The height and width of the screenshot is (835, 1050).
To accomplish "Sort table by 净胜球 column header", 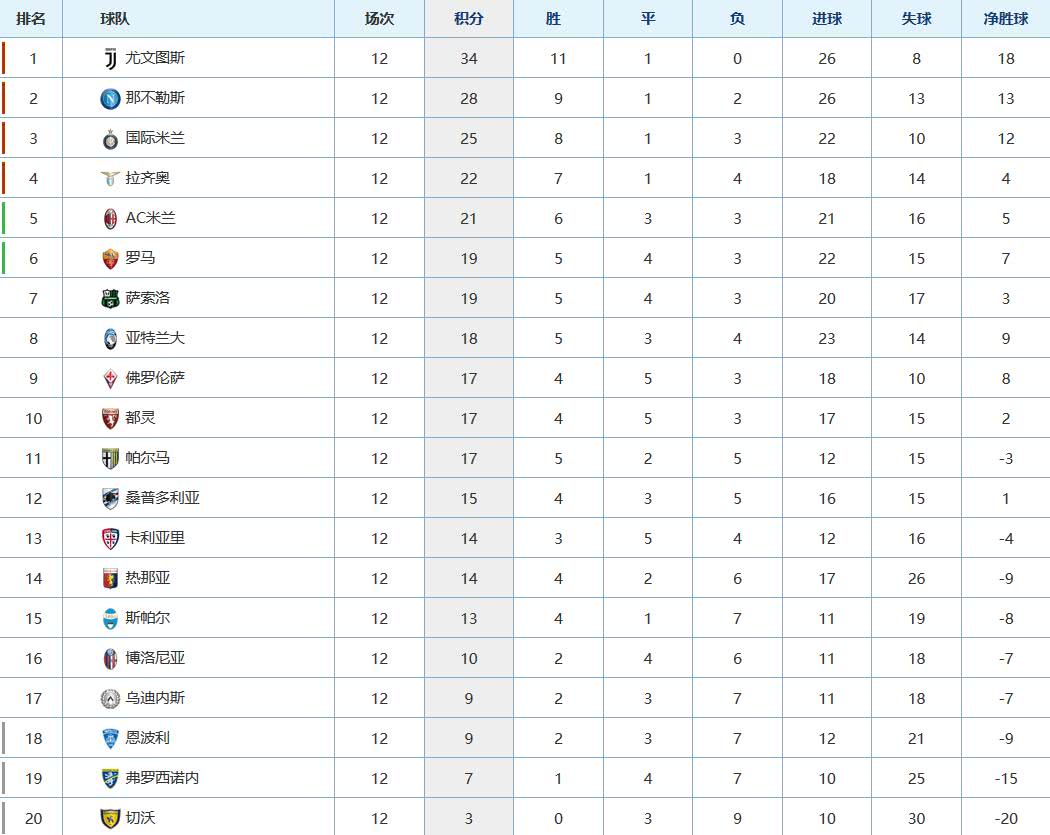I will click(1006, 19).
